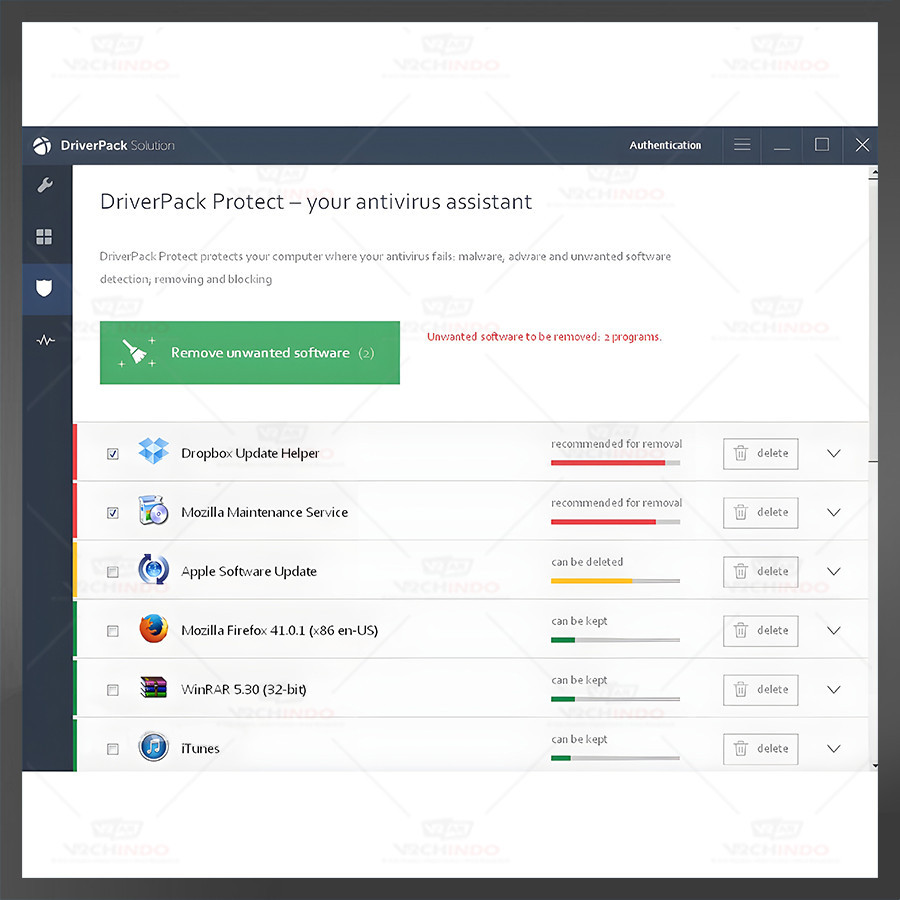Viewport: 900px width, 900px height.
Task: Click the 'iTunes' name text
Action: [200, 748]
